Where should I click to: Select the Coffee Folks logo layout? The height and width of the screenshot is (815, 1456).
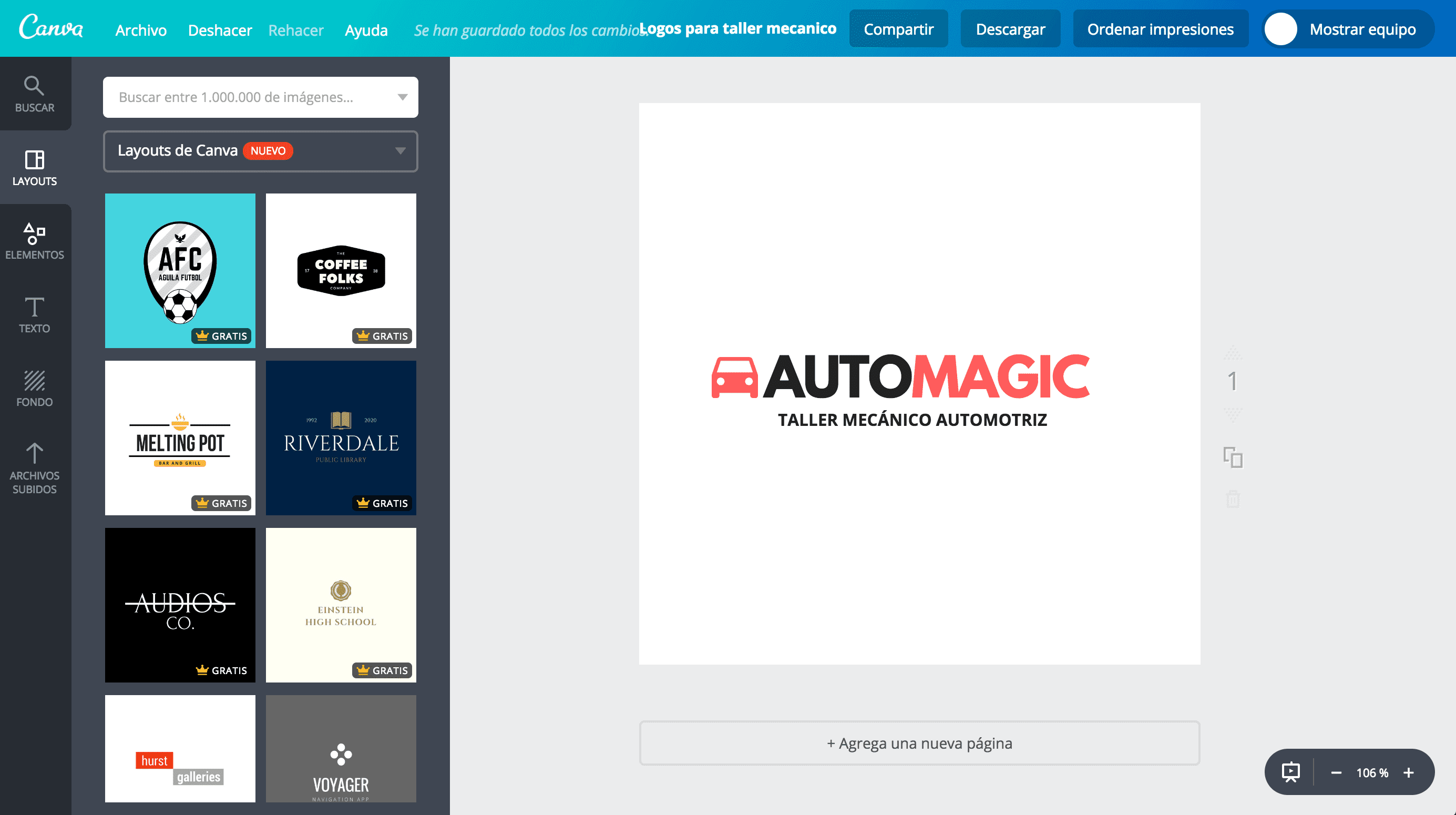pos(340,270)
